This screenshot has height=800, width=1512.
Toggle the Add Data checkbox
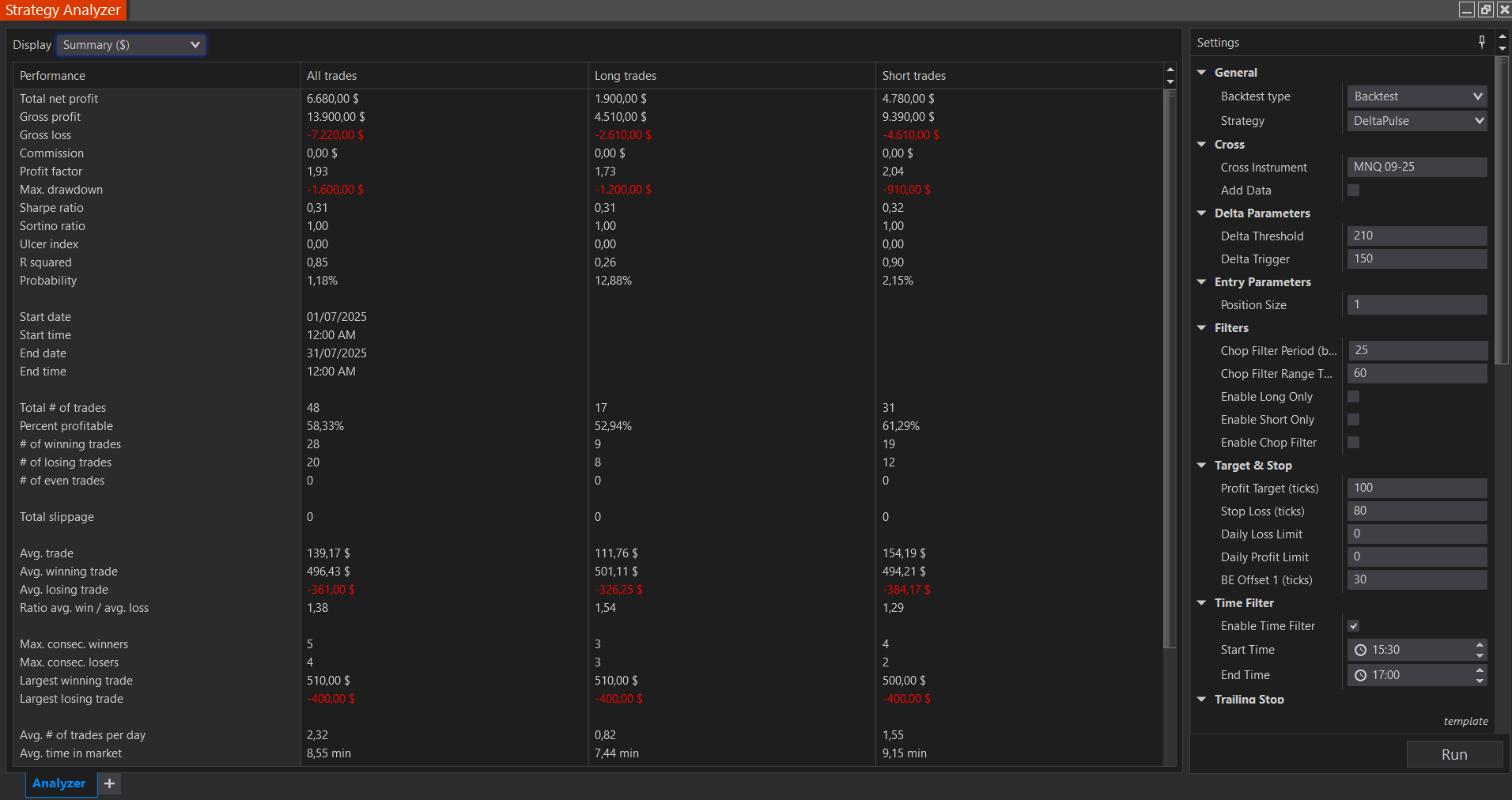point(1354,191)
